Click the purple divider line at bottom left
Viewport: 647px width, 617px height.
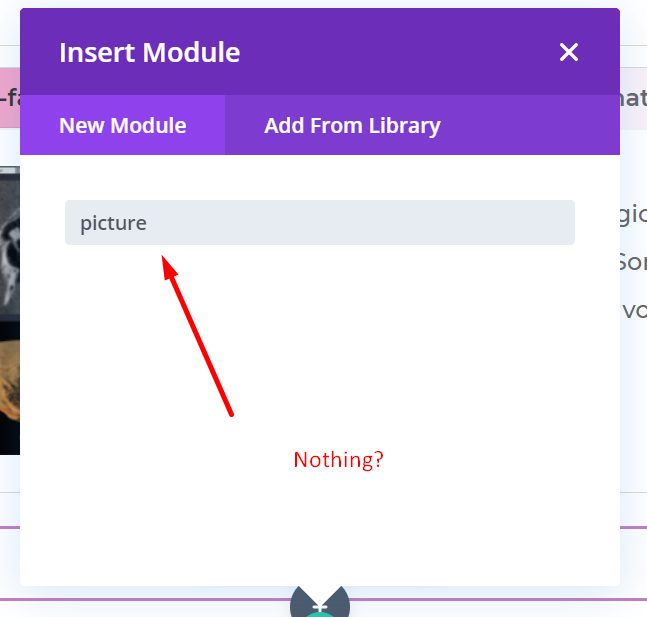tap(9, 527)
